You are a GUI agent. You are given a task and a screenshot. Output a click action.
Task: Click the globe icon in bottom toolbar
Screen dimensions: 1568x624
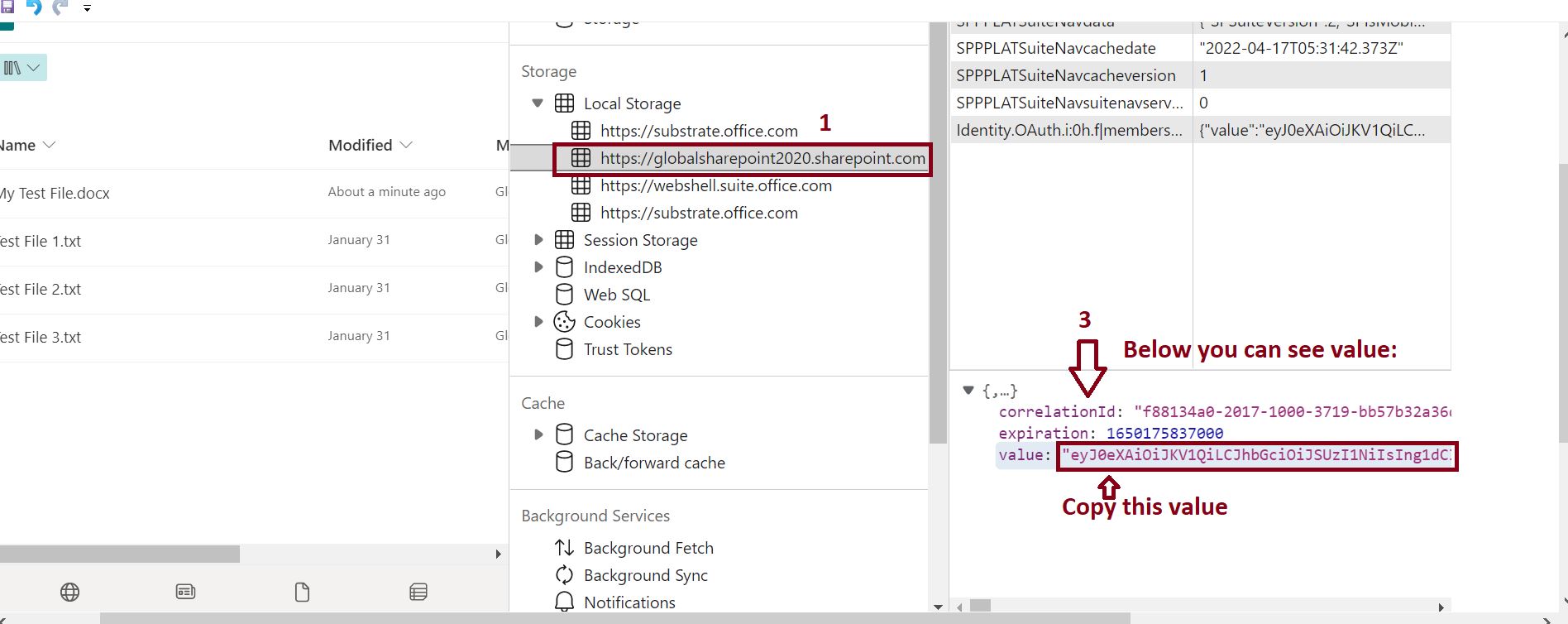coord(70,592)
